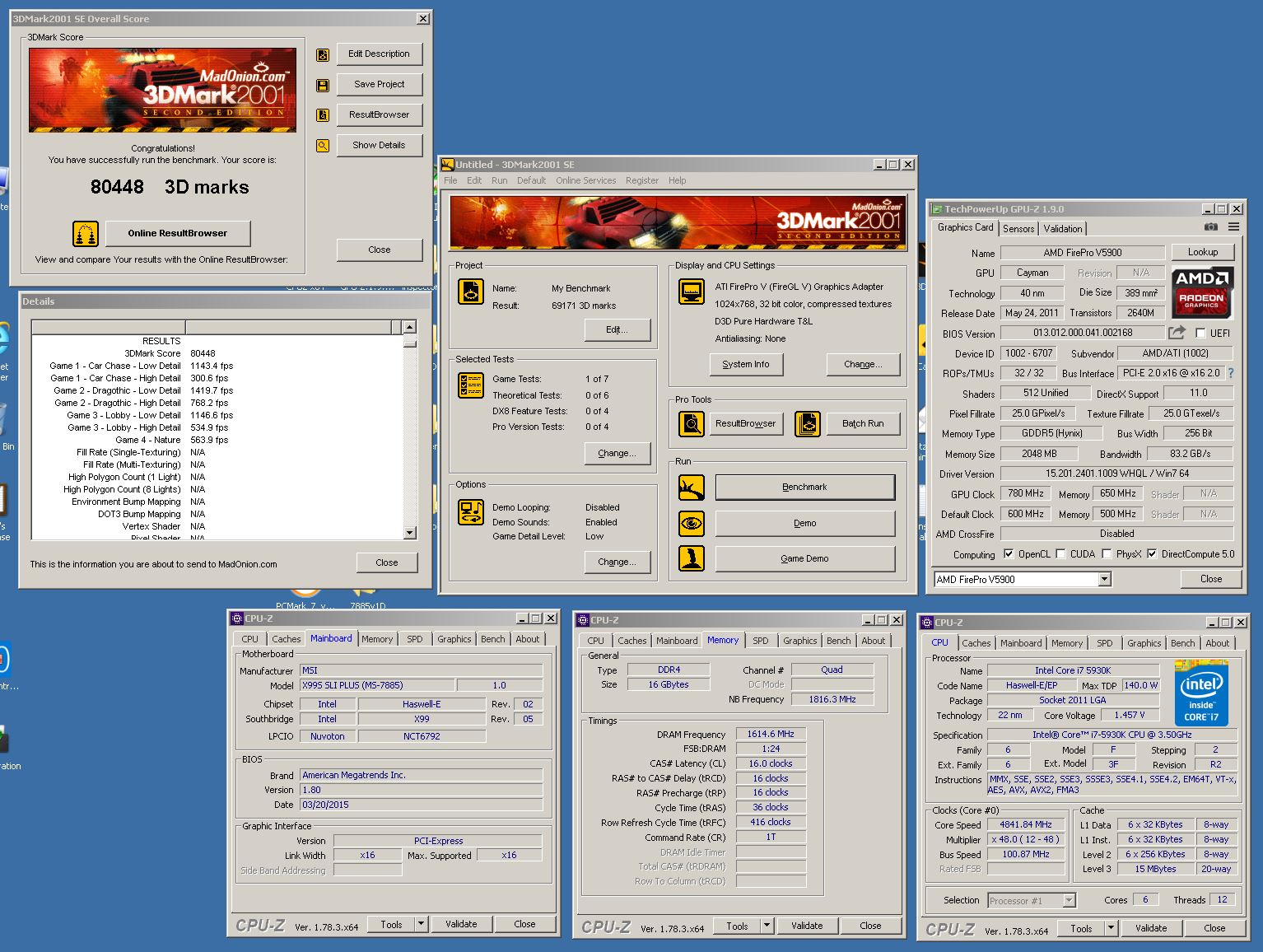Click the Manufacturer MSI field
This screenshot has height=952, width=1263.
pos(421,670)
